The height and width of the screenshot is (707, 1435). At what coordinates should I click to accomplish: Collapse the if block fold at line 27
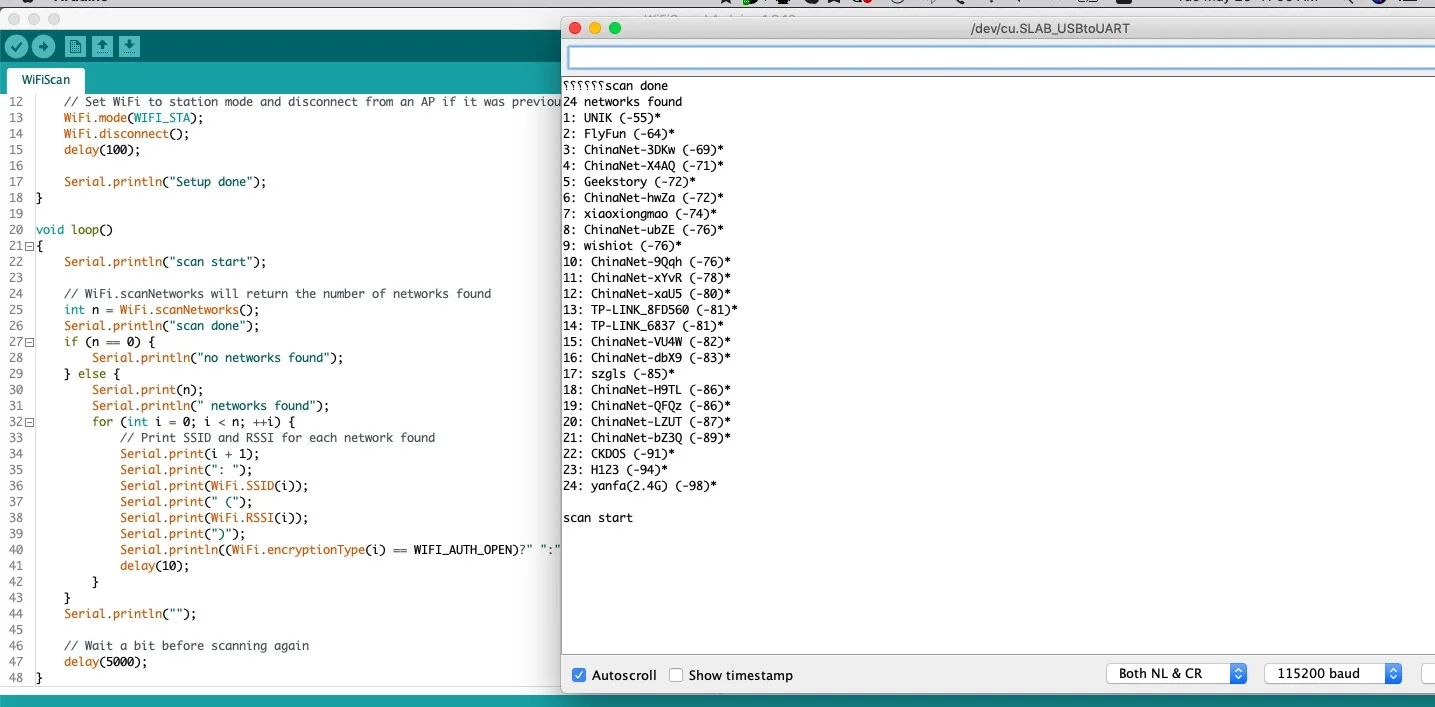pyautogui.click(x=30, y=342)
